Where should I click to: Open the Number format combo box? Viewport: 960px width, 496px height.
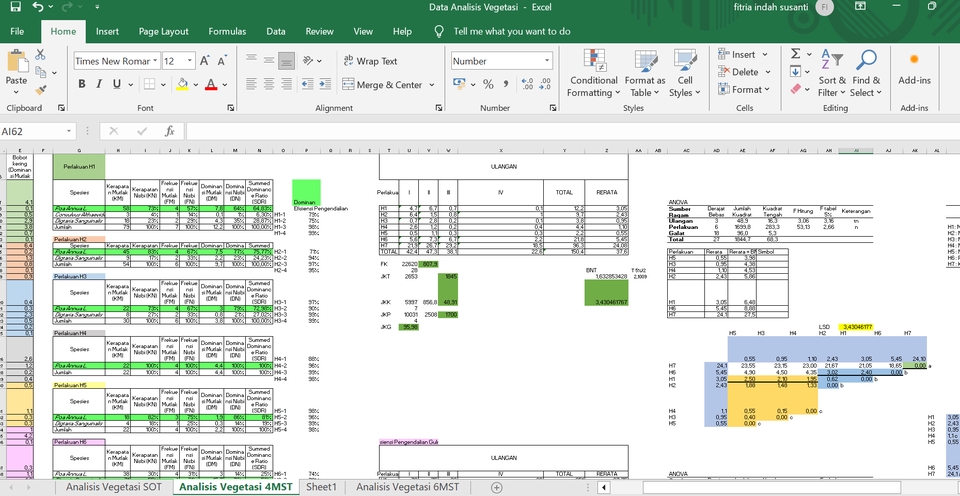pyautogui.click(x=501, y=61)
